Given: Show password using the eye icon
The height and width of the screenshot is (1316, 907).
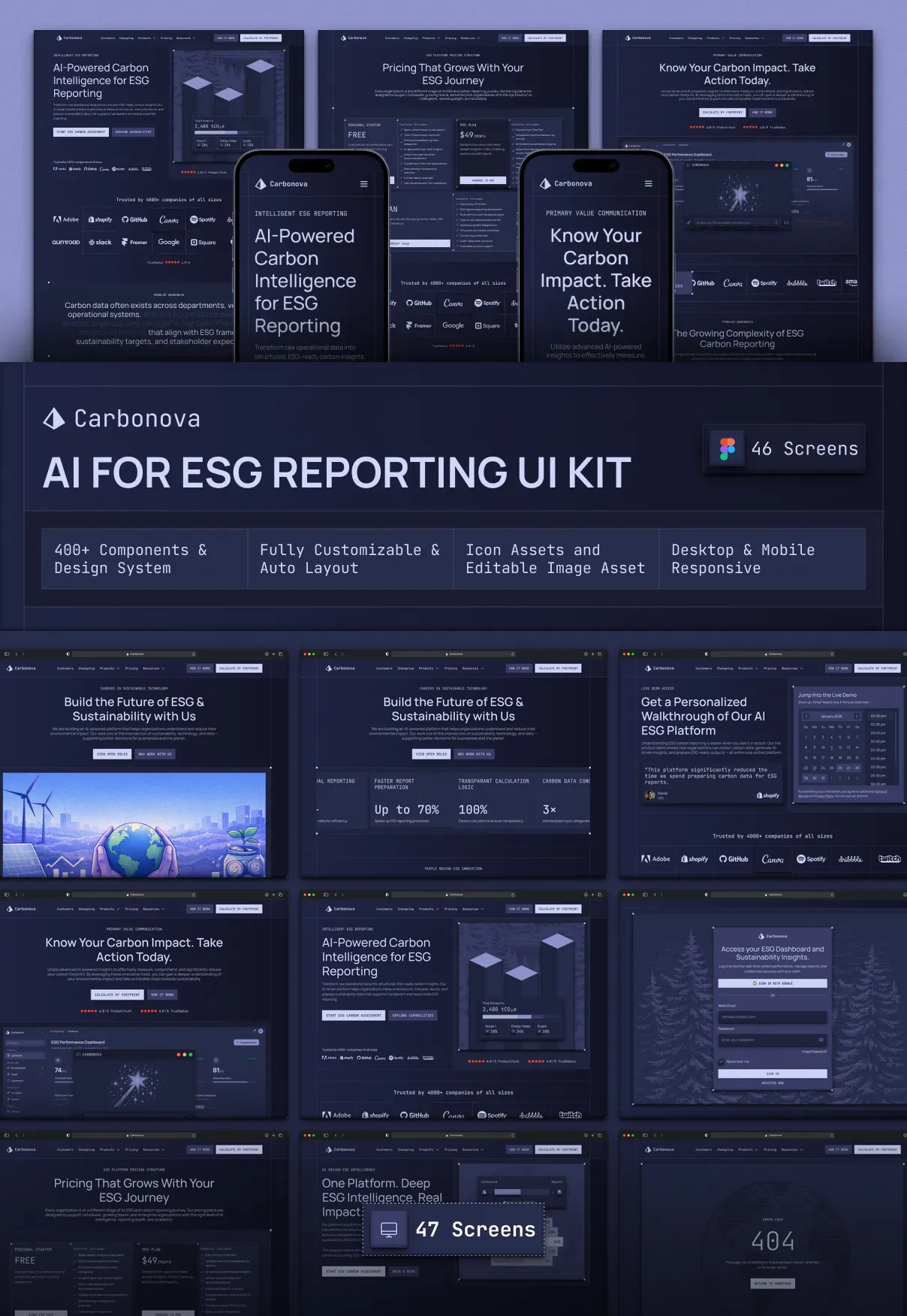Looking at the screenshot, I should (x=821, y=1040).
